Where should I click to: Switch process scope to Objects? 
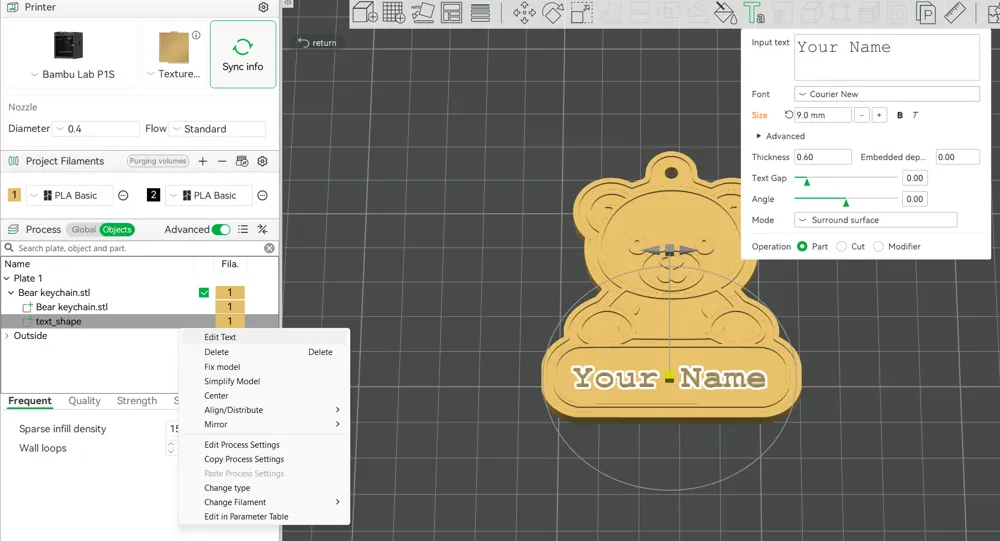click(117, 230)
